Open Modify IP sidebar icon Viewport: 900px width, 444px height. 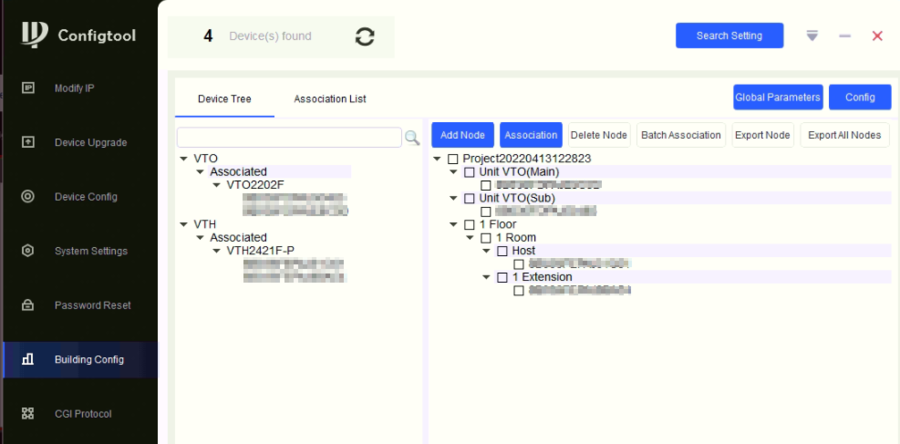click(x=28, y=88)
